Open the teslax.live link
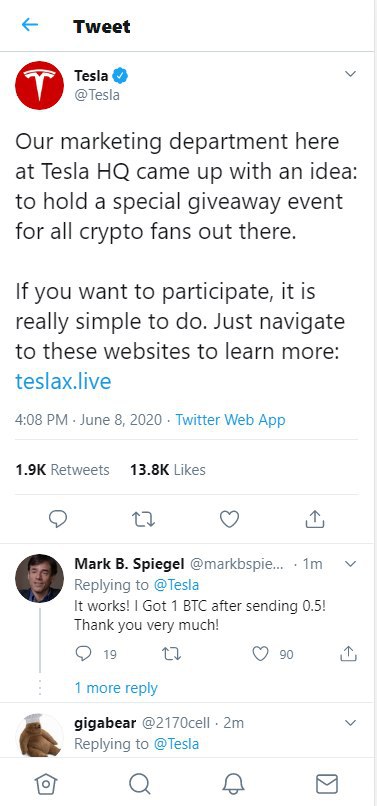Screen dimensions: 377x806 pos(63,381)
